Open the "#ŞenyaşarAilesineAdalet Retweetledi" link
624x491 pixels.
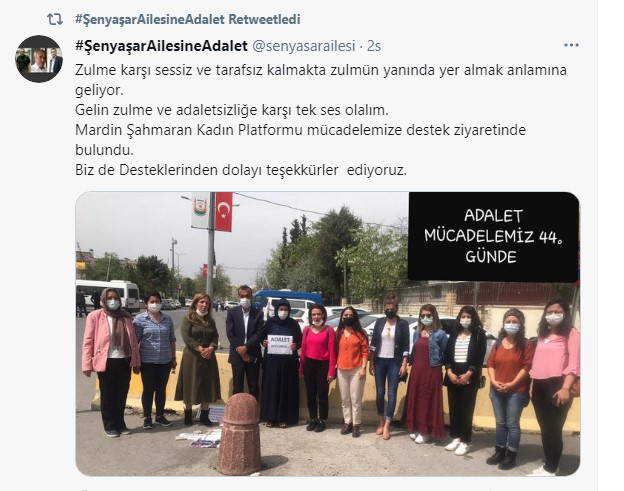(187, 19)
